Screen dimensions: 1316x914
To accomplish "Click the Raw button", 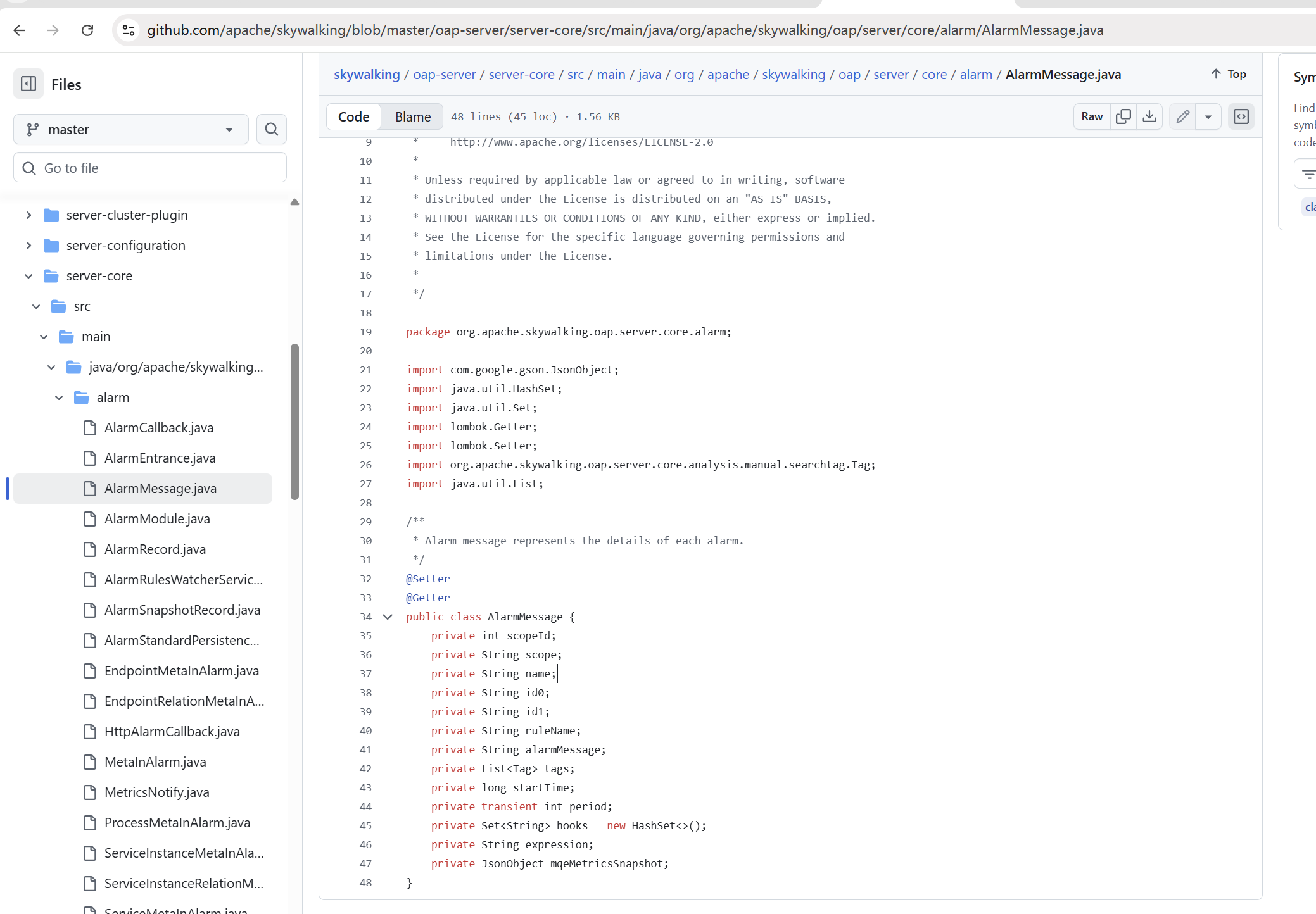I will point(1092,116).
